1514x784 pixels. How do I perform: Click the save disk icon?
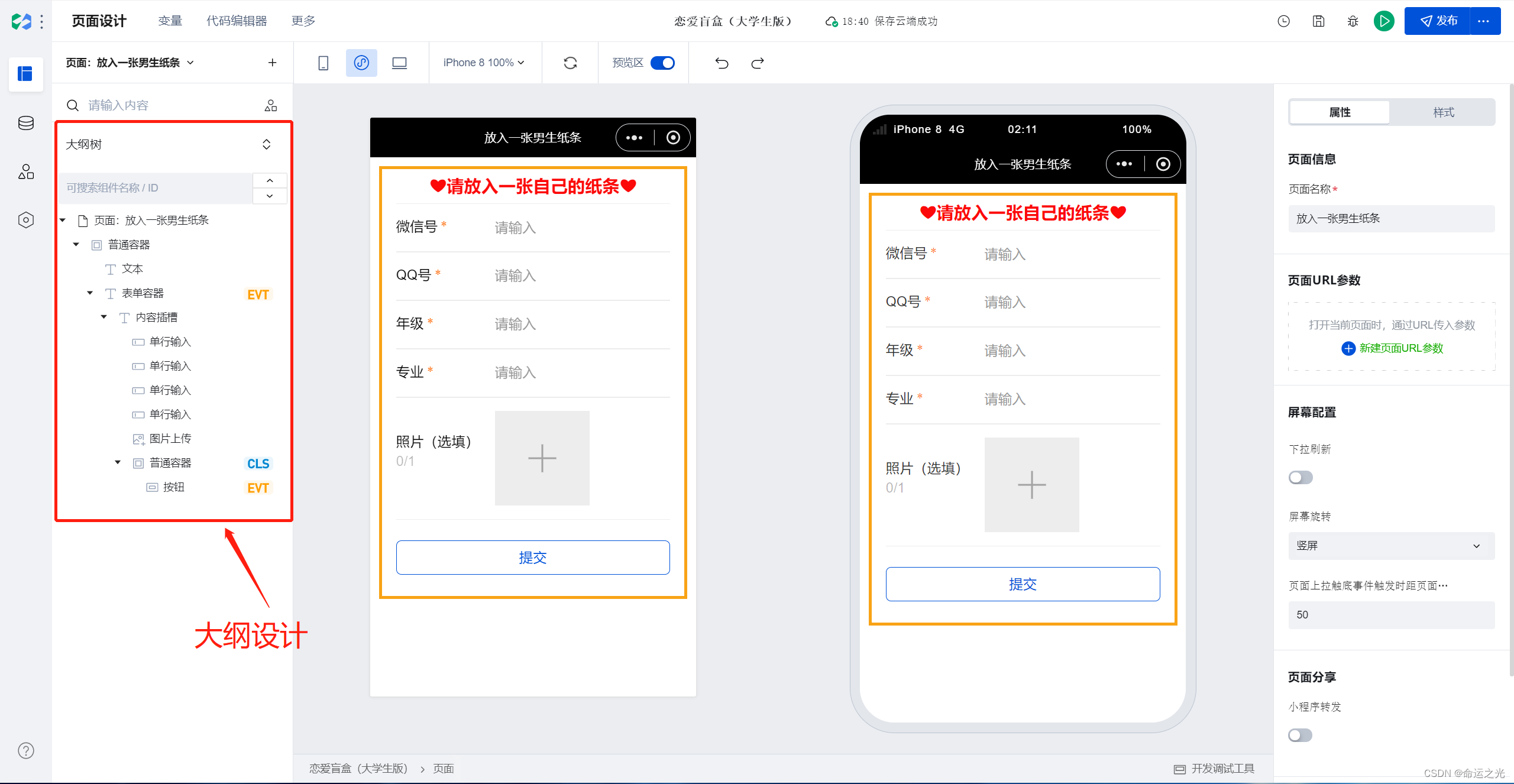click(x=1319, y=21)
